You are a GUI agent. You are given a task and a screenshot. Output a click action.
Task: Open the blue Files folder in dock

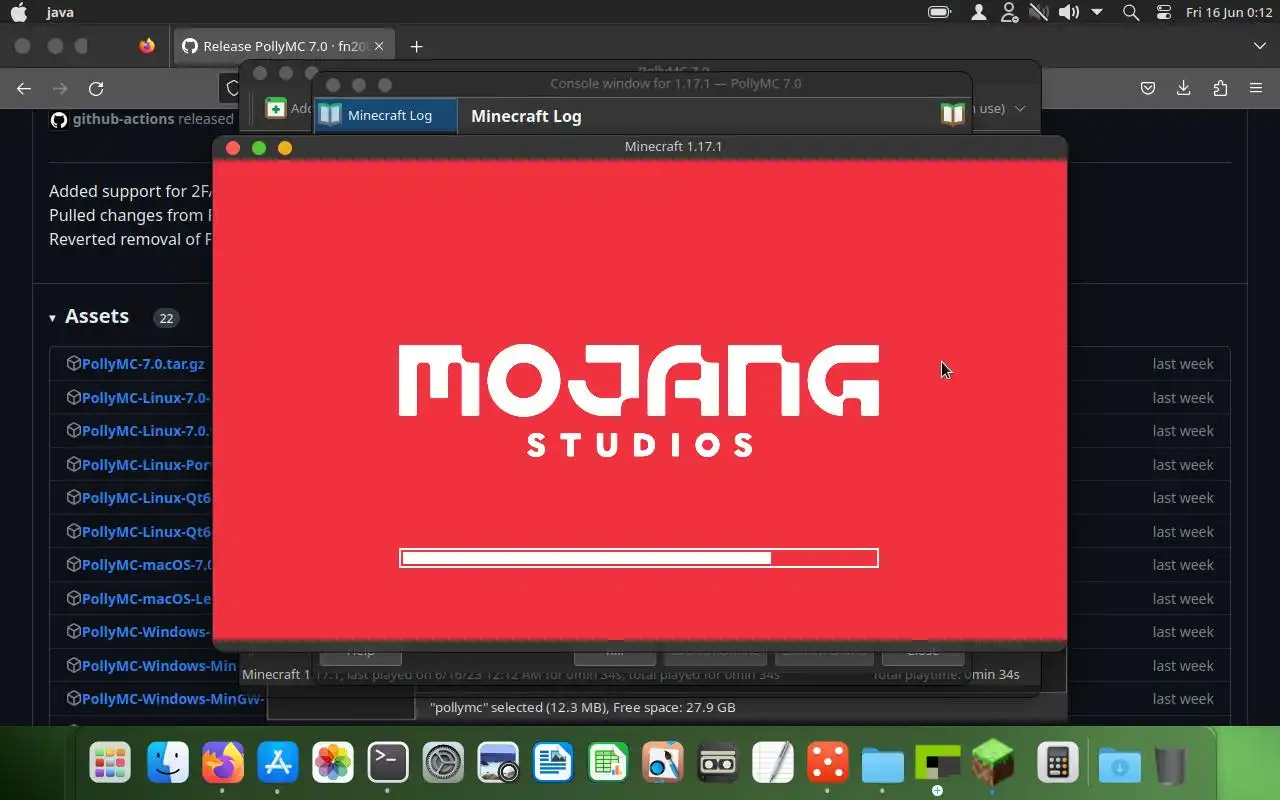click(x=883, y=764)
